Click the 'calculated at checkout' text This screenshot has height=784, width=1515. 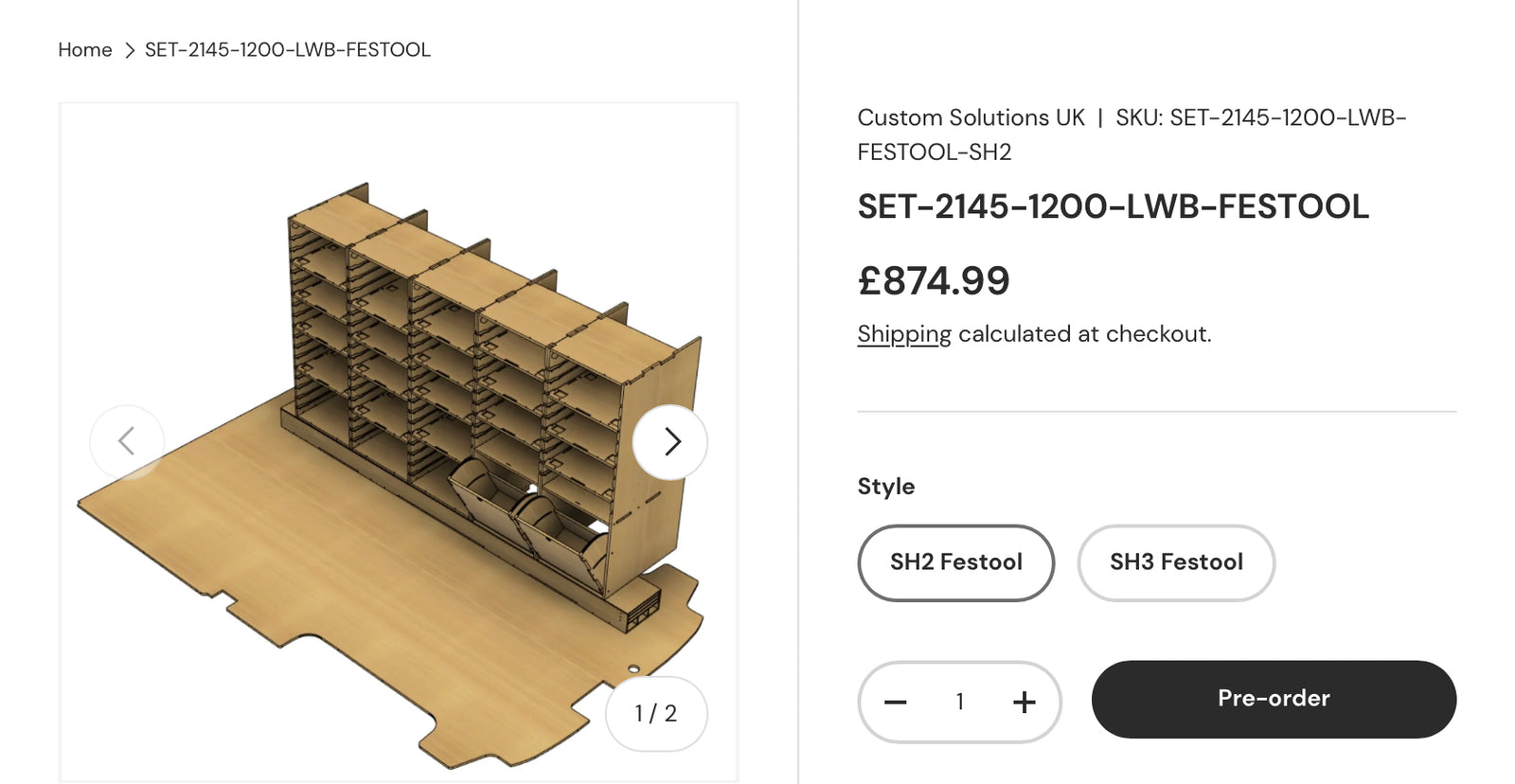click(1084, 334)
